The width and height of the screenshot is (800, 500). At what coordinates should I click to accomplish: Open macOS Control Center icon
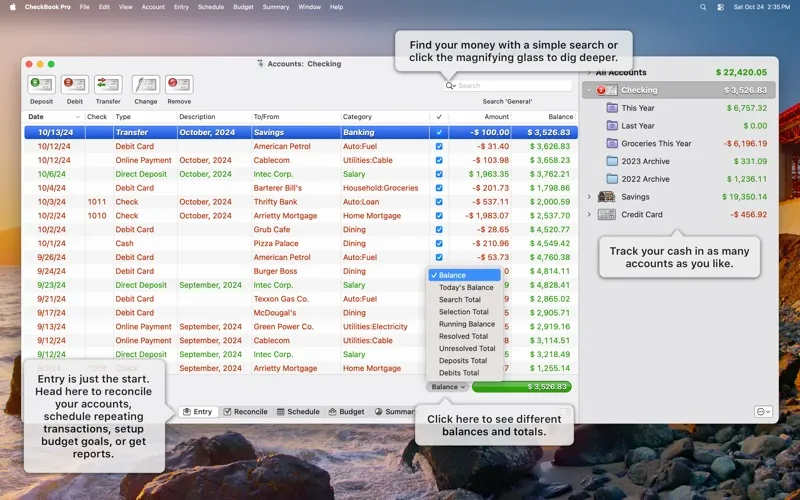[x=720, y=7]
